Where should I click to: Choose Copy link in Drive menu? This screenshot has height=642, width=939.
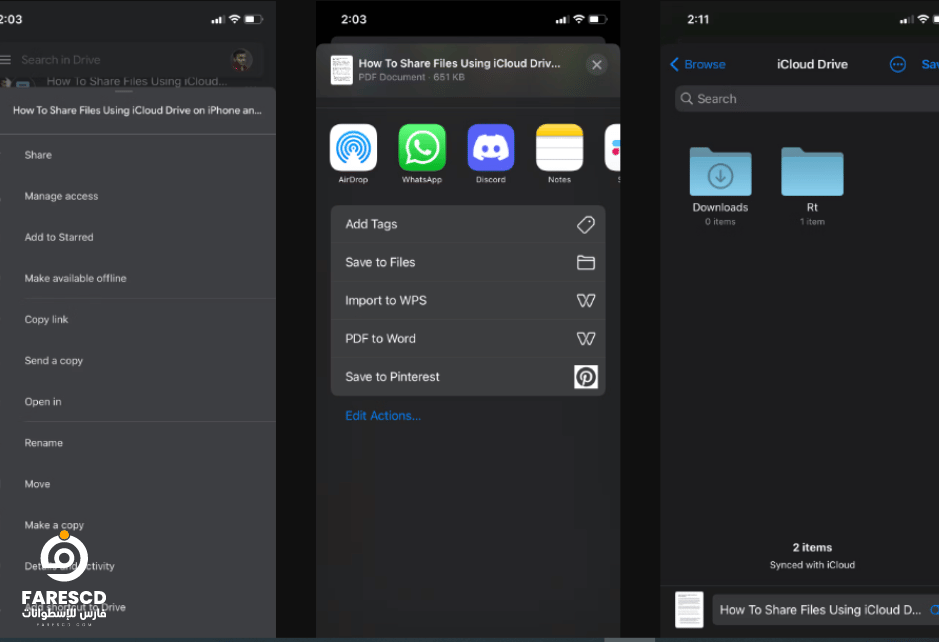pos(138,320)
